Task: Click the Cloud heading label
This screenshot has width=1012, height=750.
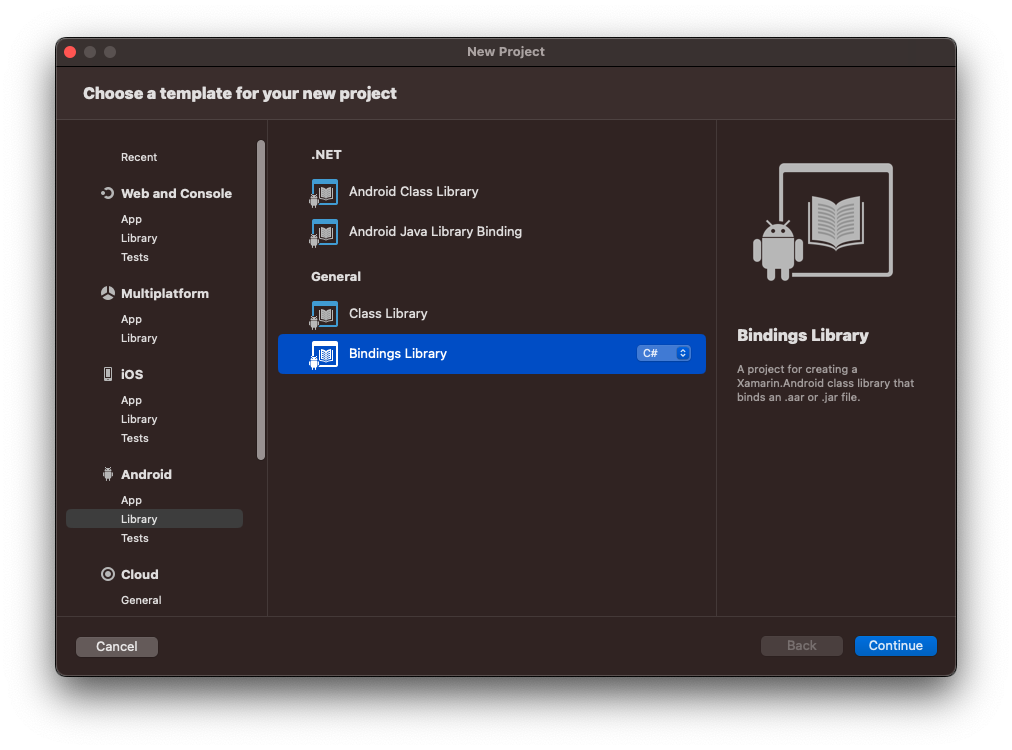Action: (x=139, y=574)
